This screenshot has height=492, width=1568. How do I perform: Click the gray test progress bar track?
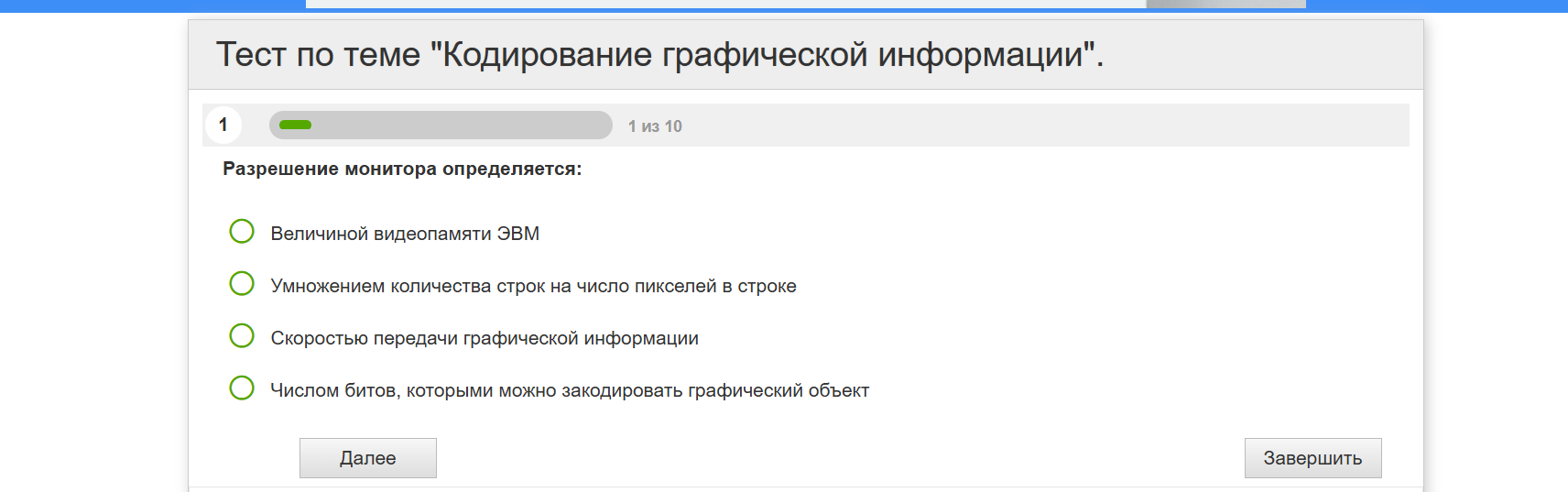coord(458,126)
